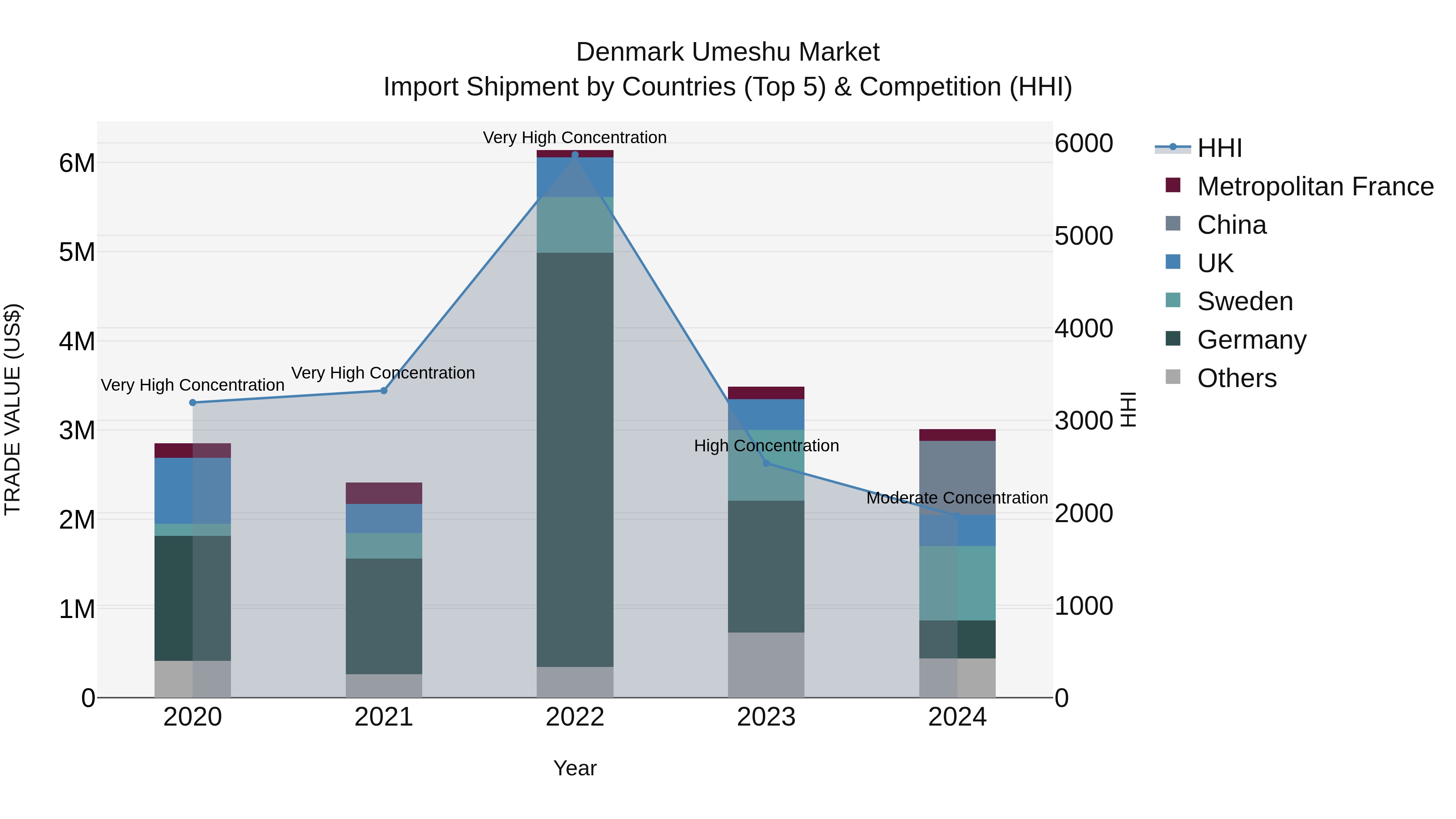Image resolution: width=1456 pixels, height=819 pixels.
Task: Click the 2022 x-axis label
Action: (575, 717)
